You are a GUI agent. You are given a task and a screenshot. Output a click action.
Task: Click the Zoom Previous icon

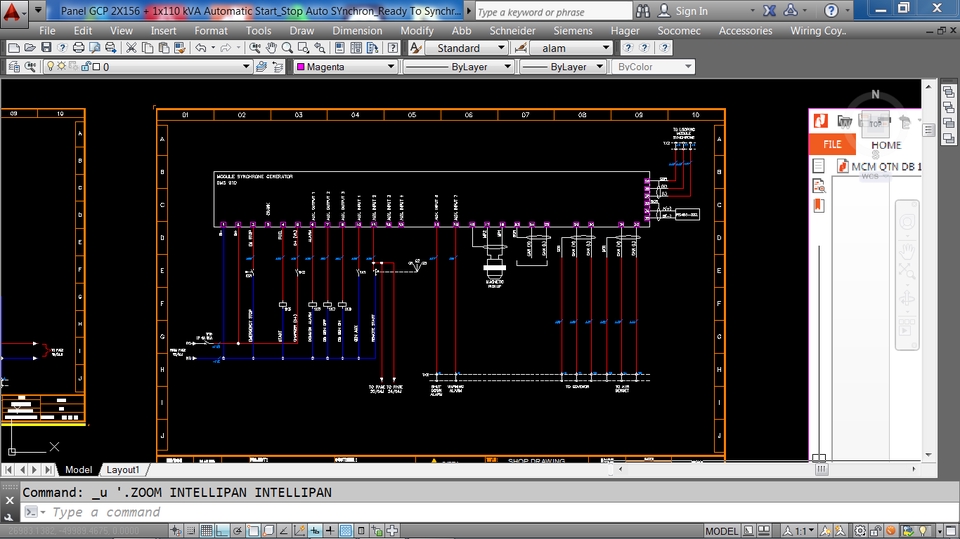(320, 48)
